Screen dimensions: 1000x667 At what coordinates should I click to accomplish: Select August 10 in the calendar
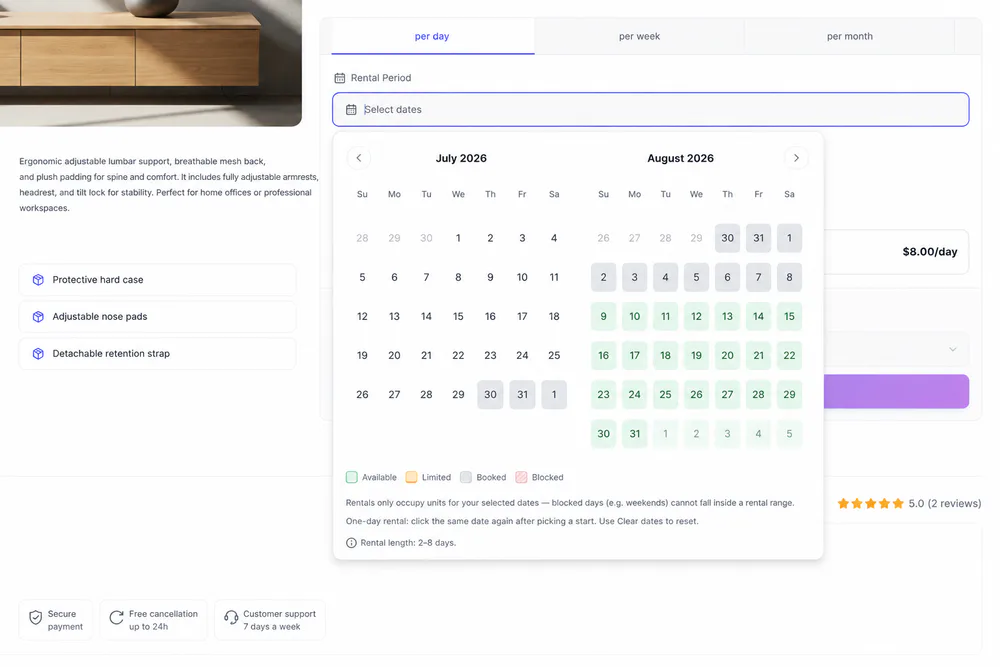pos(635,317)
